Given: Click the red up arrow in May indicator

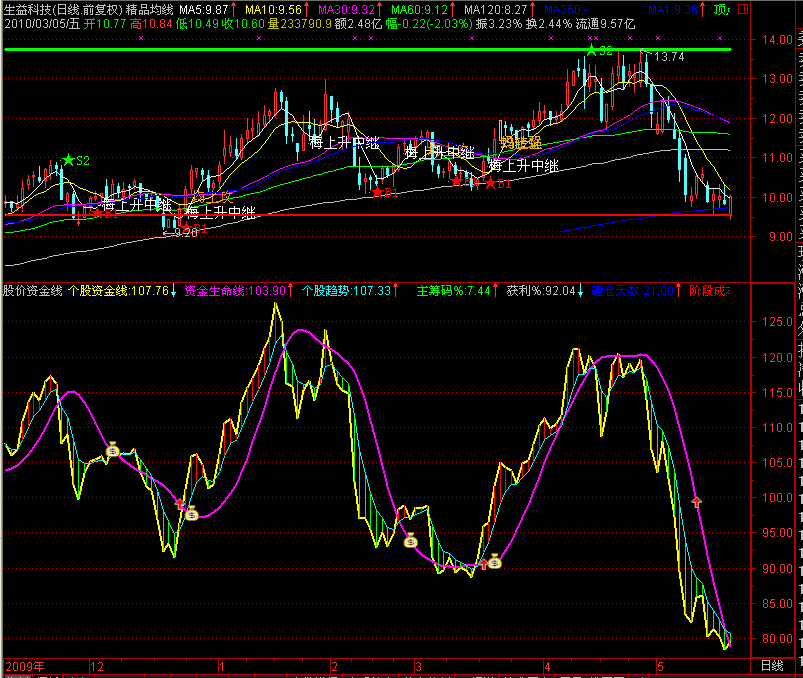Looking at the screenshot, I should (696, 502).
